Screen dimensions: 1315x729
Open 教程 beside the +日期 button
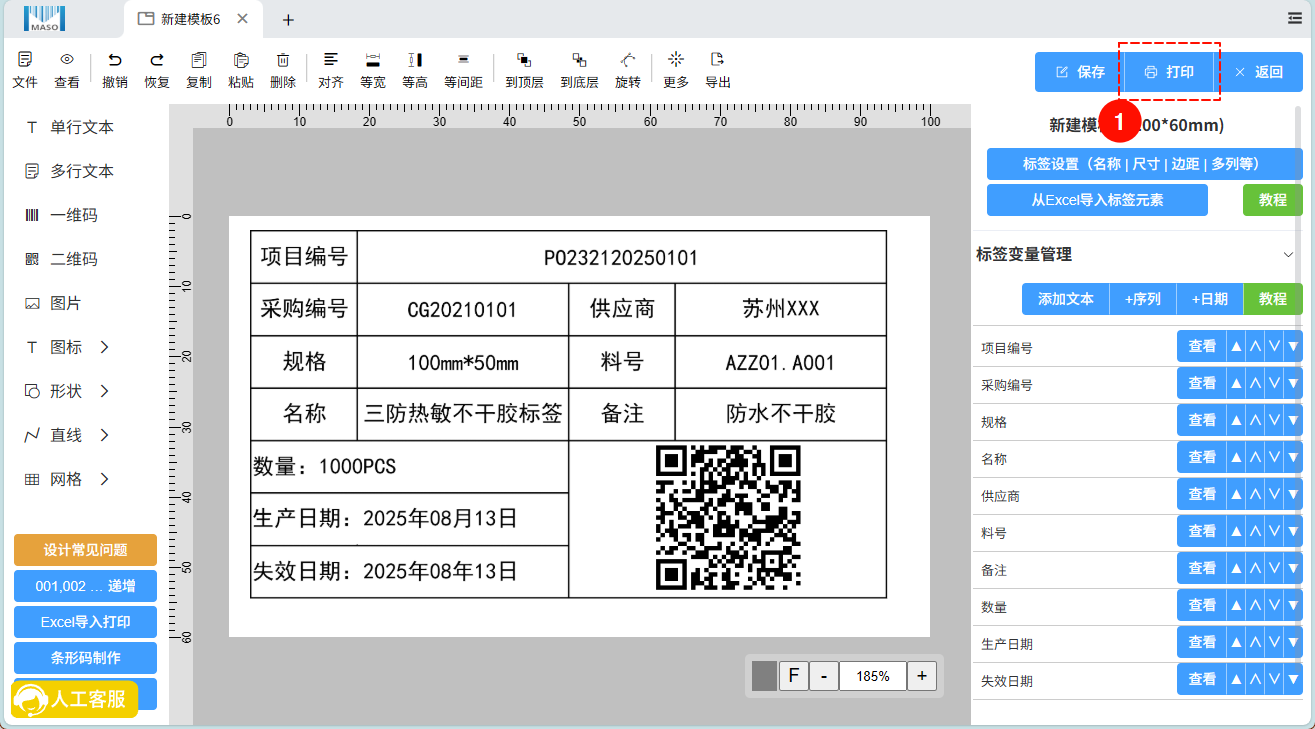coord(1273,299)
